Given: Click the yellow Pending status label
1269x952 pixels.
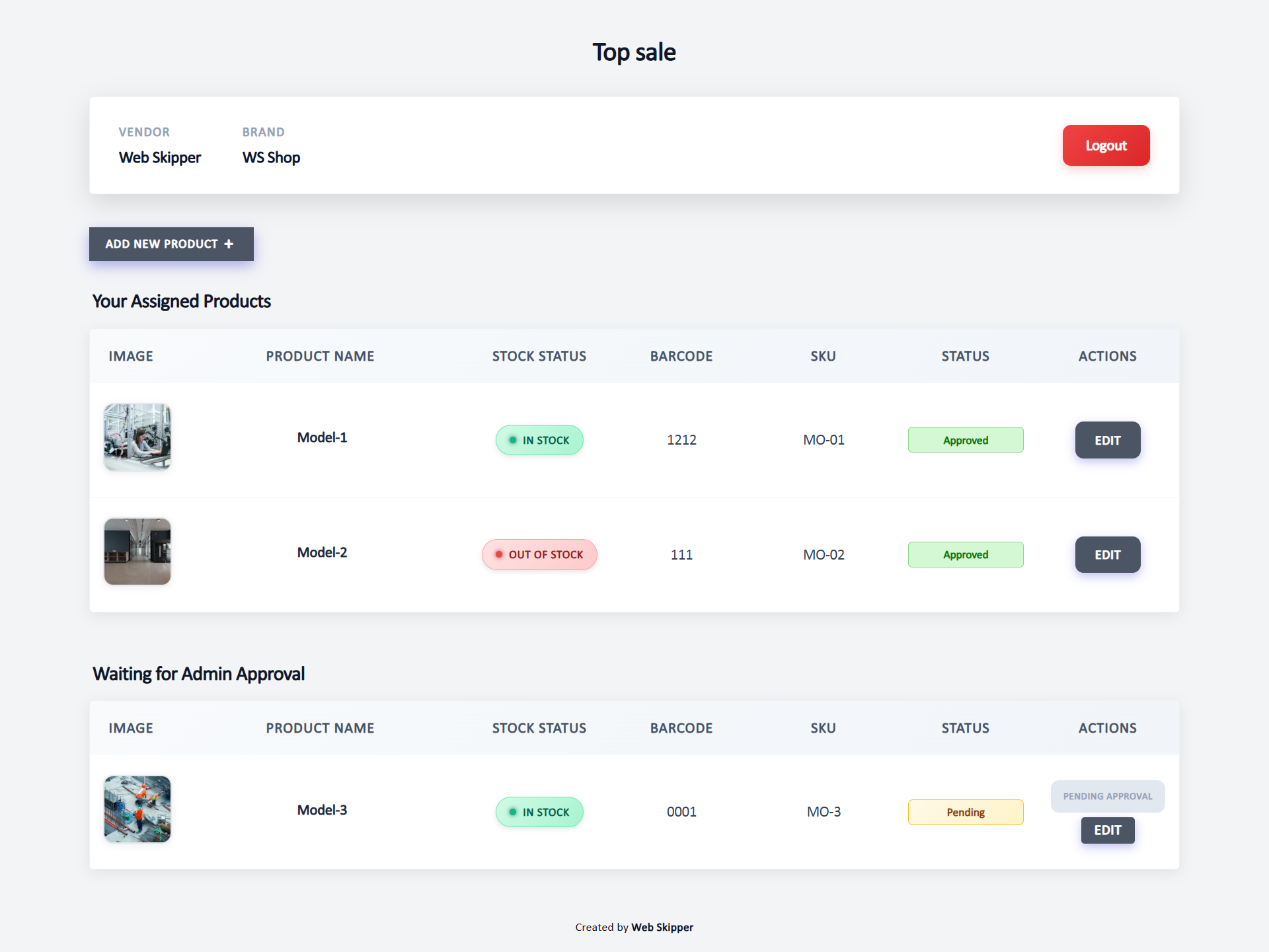Looking at the screenshot, I should (965, 812).
